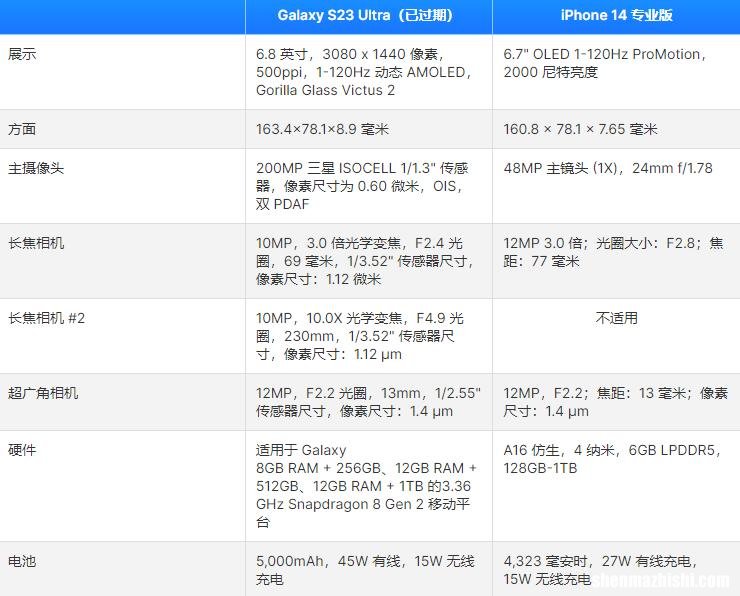The image size is (740, 596).
Task: Click the 200MP 三星 ISOCELL main camera cell
Action: [x=369, y=186]
